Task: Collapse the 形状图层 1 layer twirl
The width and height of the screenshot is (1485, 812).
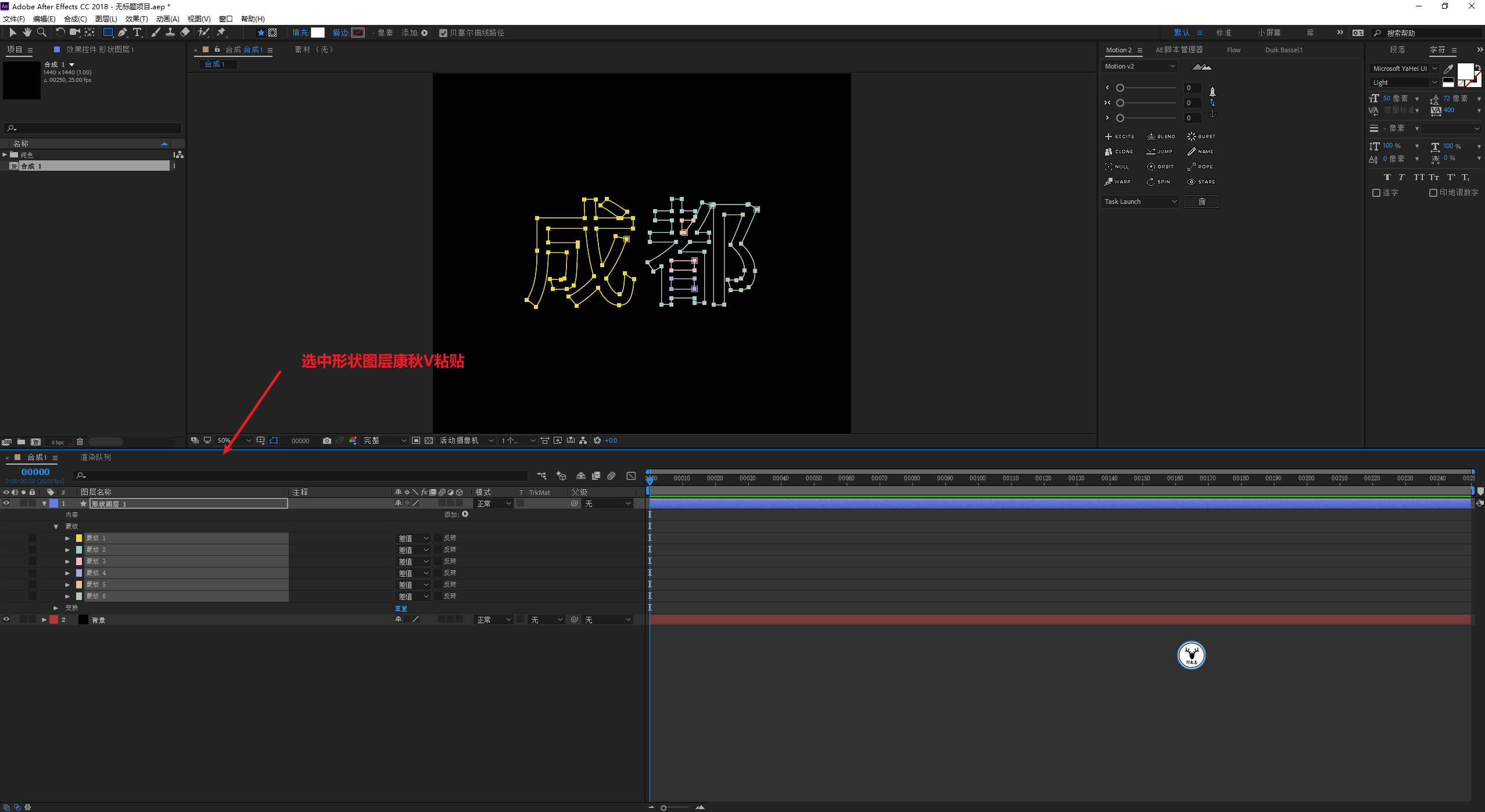Action: (x=44, y=504)
